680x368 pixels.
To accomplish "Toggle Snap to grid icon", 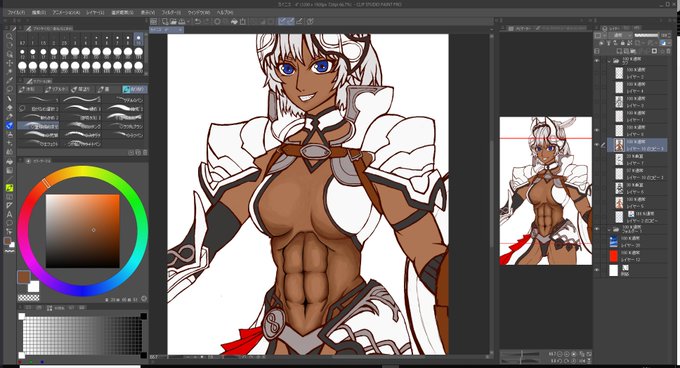I will click(x=299, y=21).
